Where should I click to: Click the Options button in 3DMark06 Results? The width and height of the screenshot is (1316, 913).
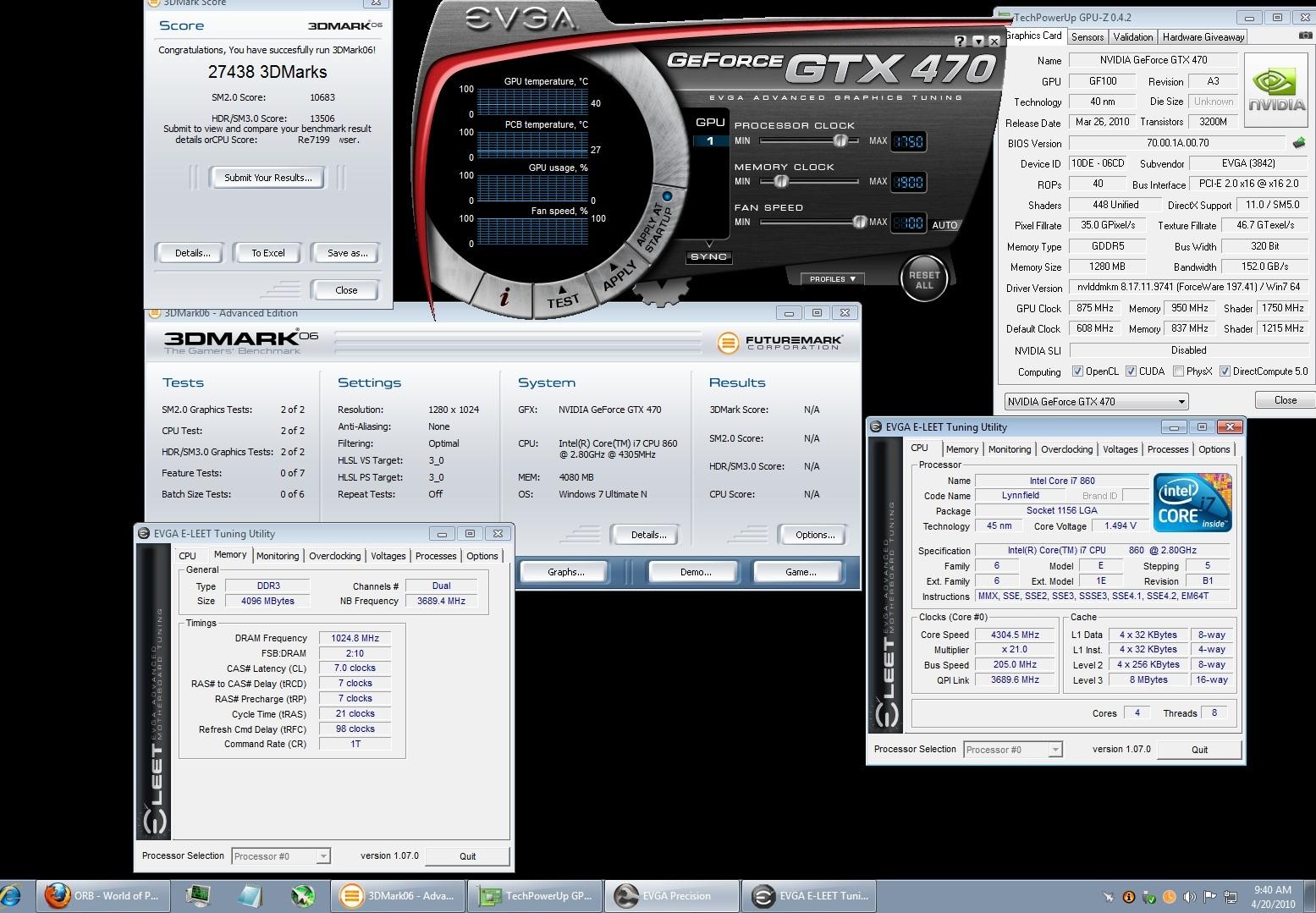point(815,535)
